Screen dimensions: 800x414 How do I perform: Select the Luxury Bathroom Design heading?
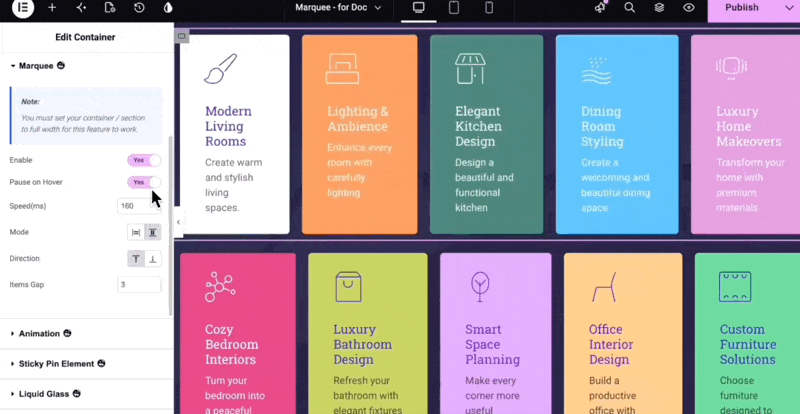[x=362, y=345]
